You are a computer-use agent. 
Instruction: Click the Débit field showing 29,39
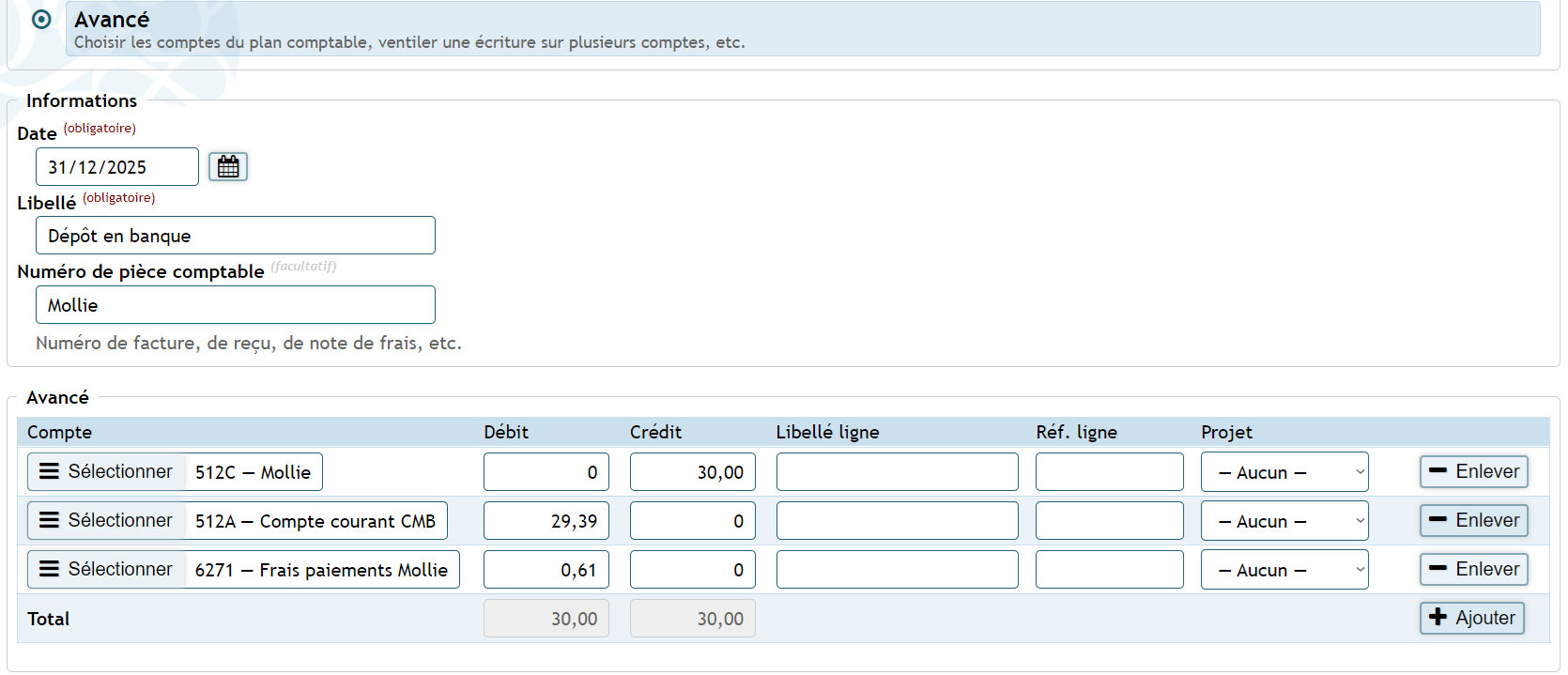pos(546,521)
